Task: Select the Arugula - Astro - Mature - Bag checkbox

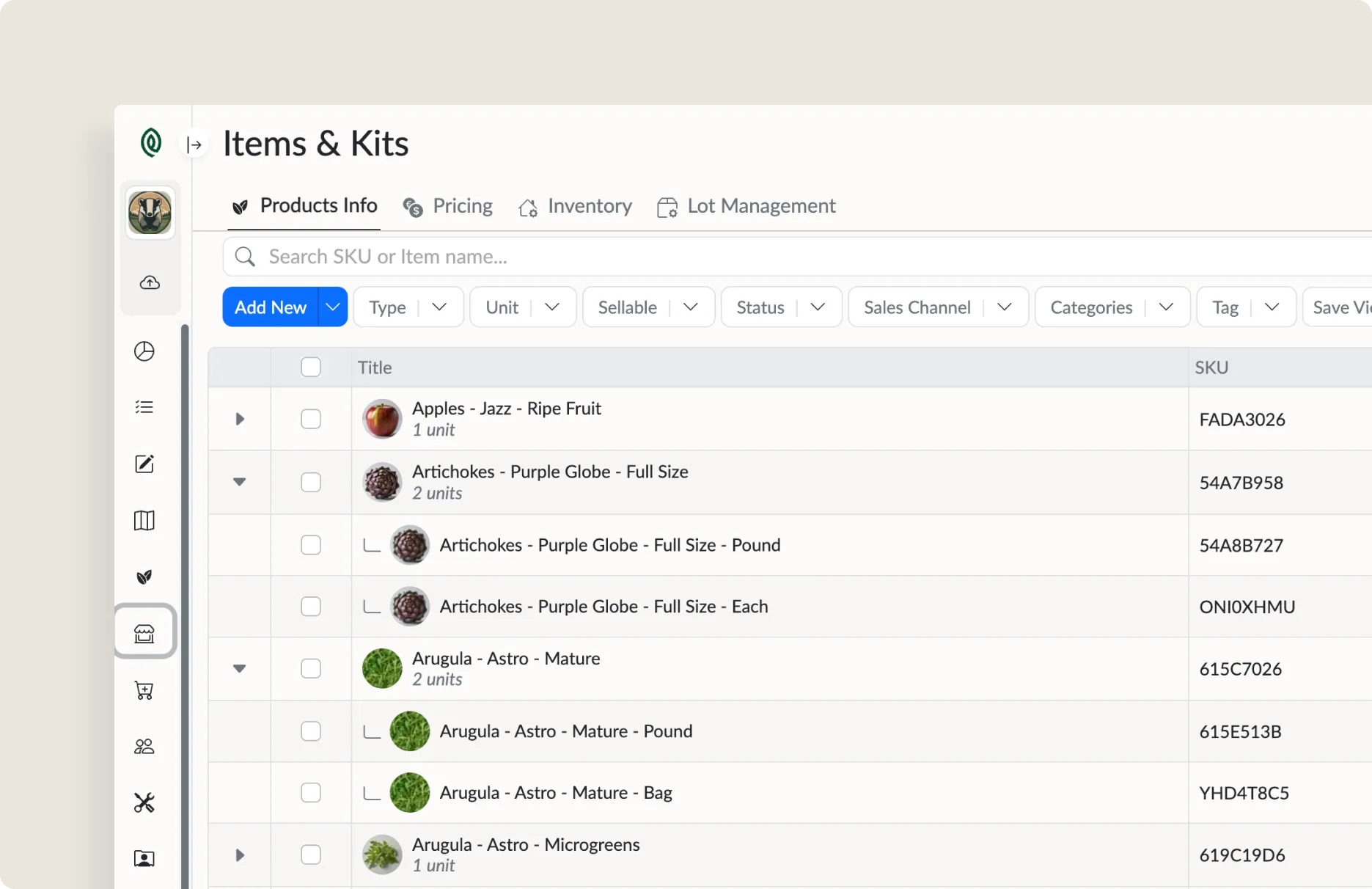Action: [311, 793]
